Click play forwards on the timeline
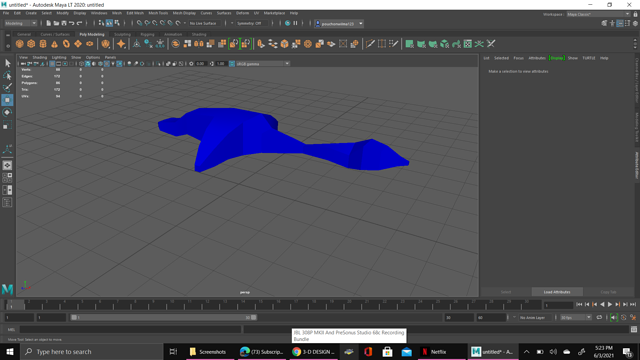The image size is (640, 360). click(x=610, y=304)
